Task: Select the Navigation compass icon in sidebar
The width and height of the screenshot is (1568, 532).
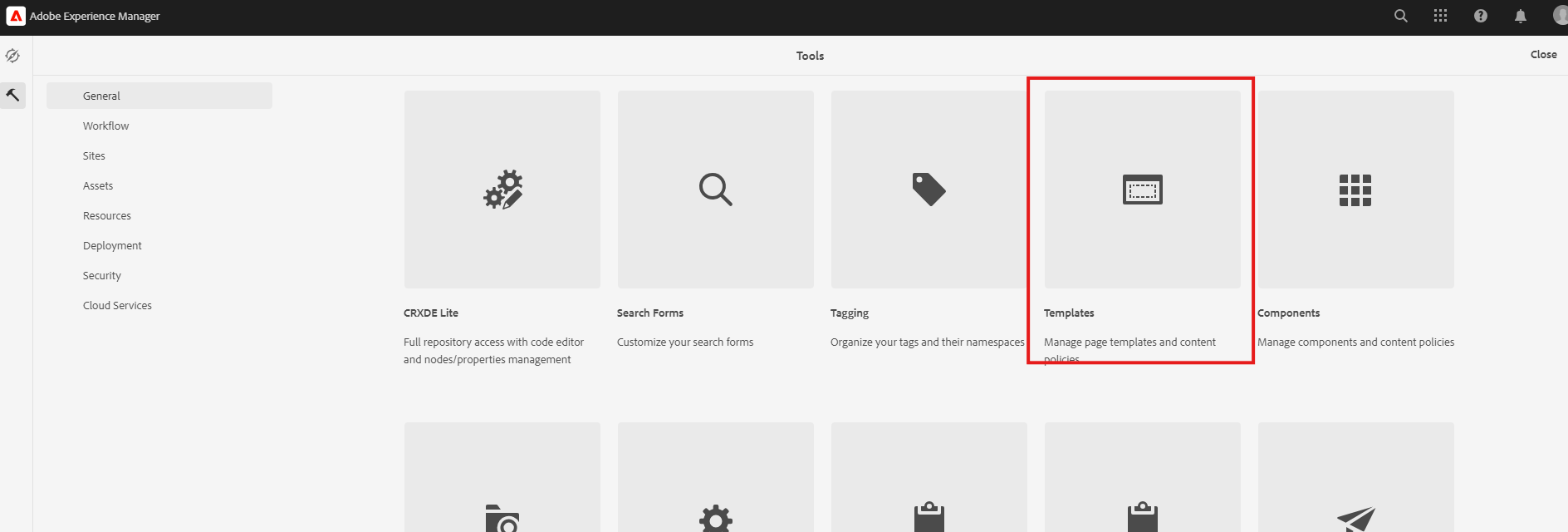Action: pyautogui.click(x=13, y=56)
